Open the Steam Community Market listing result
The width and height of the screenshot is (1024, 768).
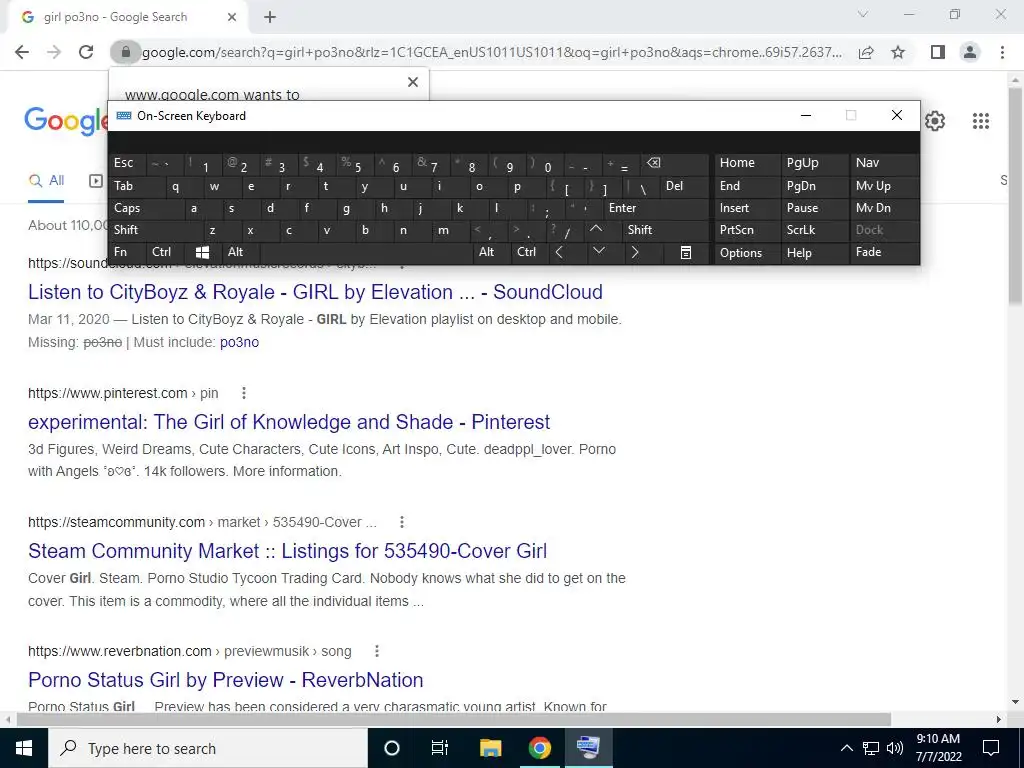coord(287,551)
